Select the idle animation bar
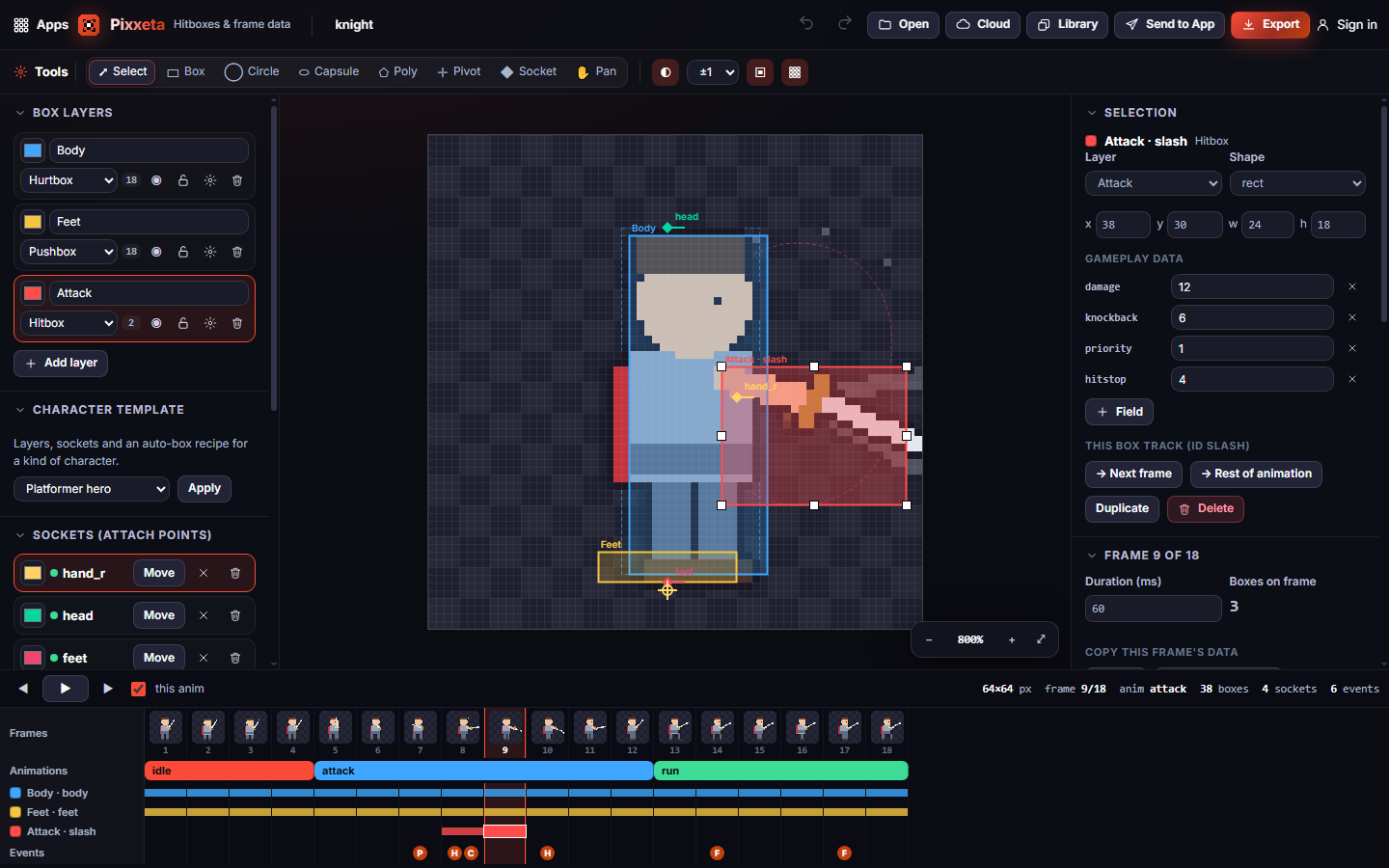Viewport: 1389px width, 868px height. pyautogui.click(x=230, y=771)
